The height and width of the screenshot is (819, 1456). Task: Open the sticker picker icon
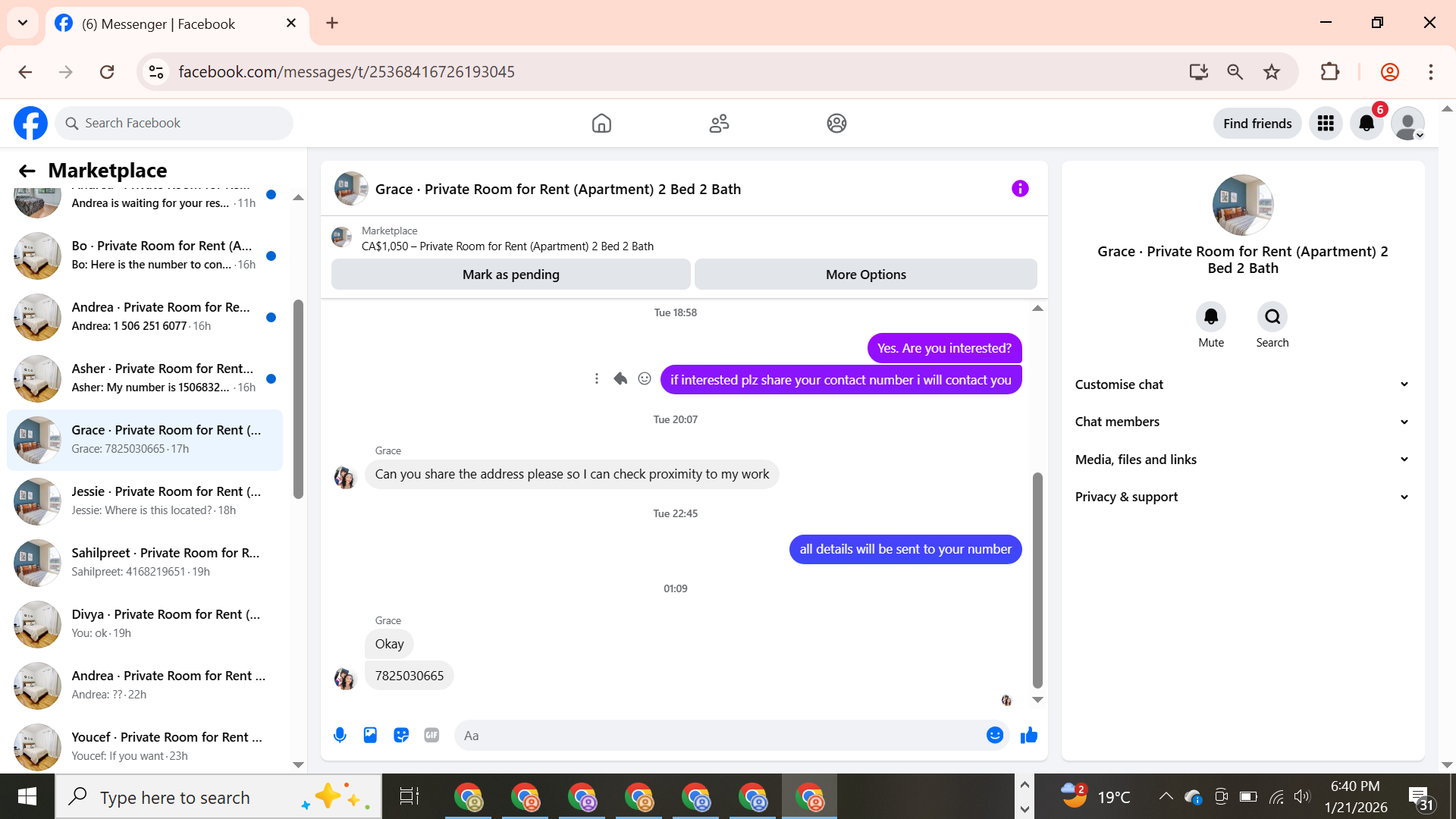[x=401, y=735]
